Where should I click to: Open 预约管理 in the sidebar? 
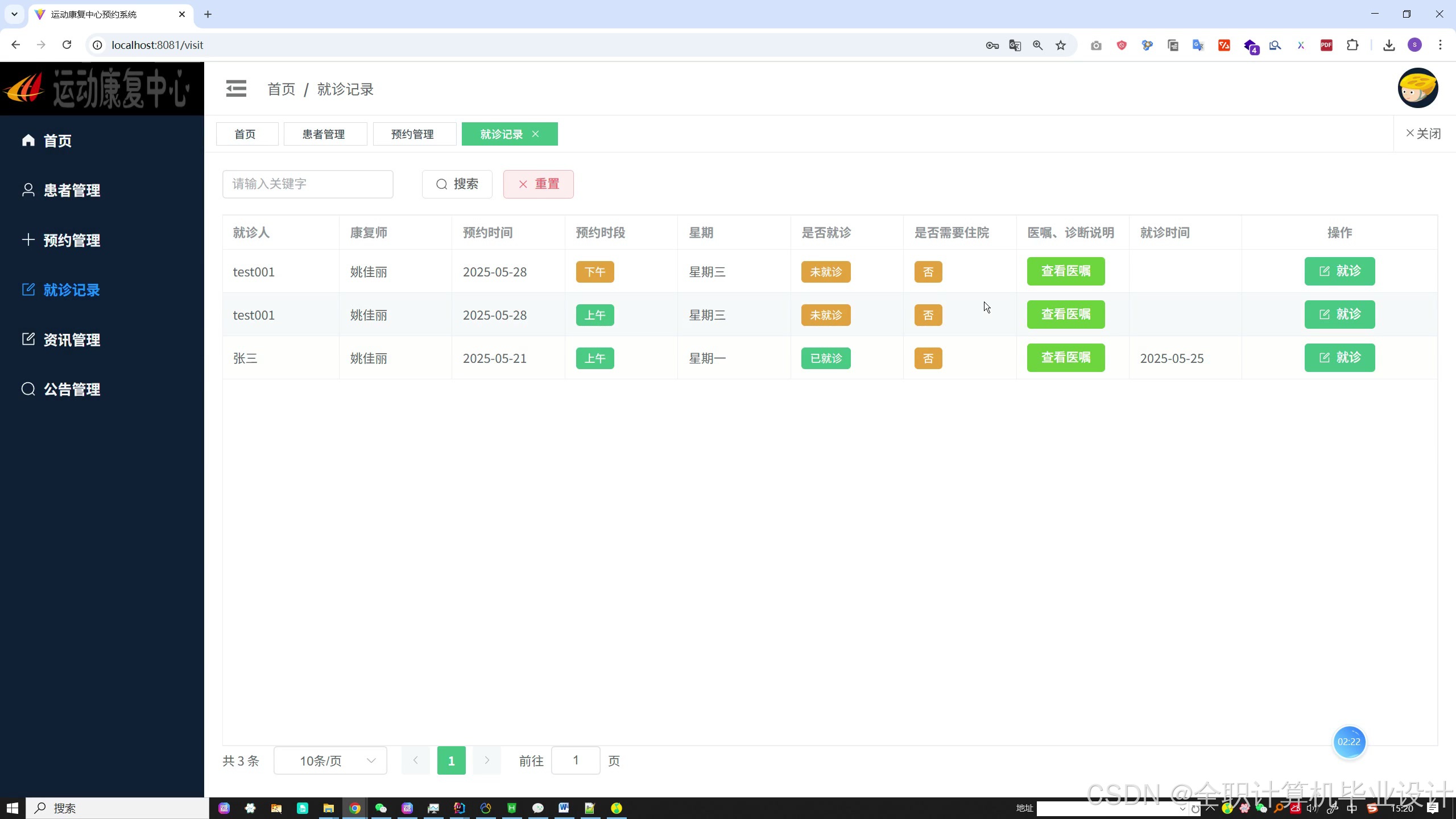[72, 240]
